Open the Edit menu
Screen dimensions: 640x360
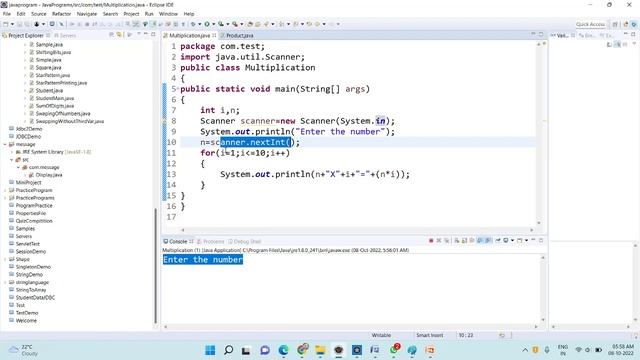pos(21,14)
